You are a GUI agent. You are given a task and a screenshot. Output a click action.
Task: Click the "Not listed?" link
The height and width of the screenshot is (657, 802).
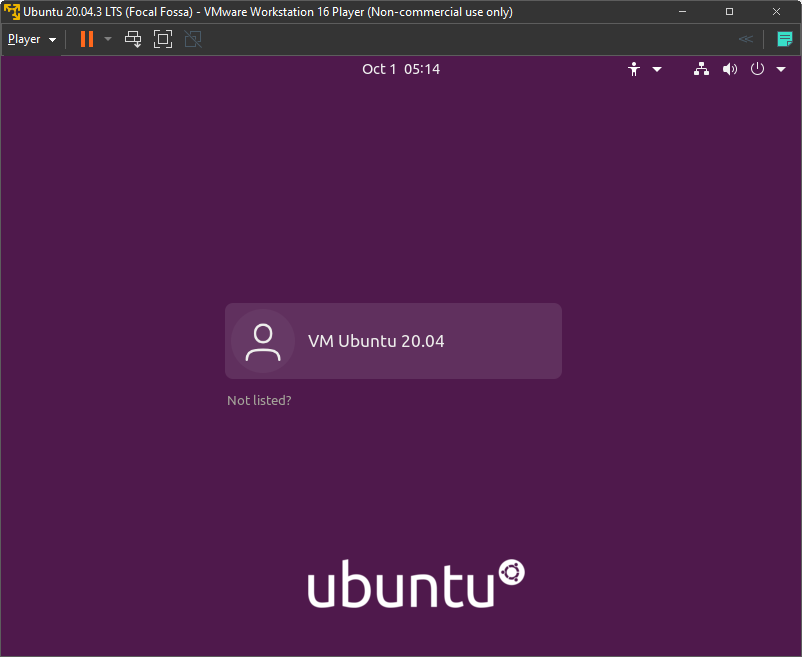click(x=259, y=400)
